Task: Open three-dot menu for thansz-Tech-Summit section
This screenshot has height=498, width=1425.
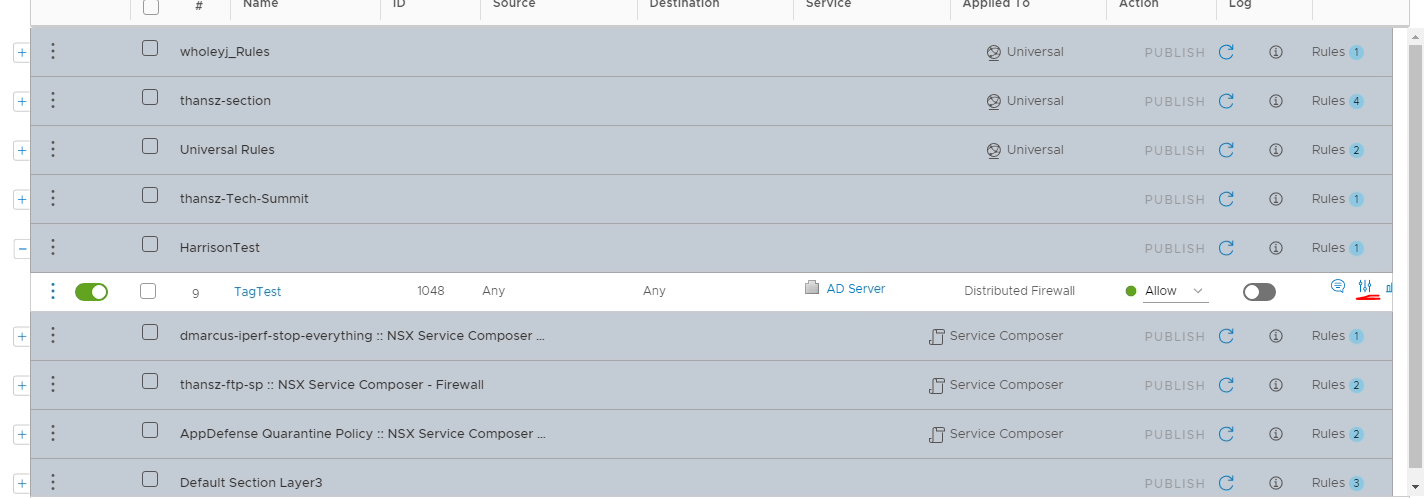Action: click(53, 198)
